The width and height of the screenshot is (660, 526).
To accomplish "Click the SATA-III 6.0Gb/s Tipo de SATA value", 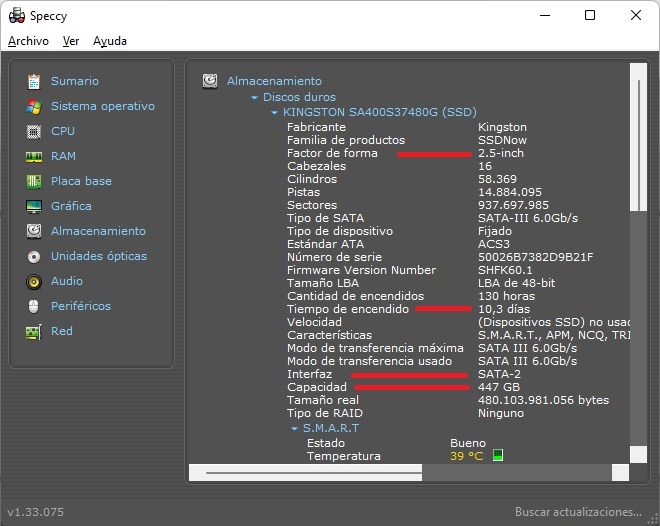I will click(528, 218).
